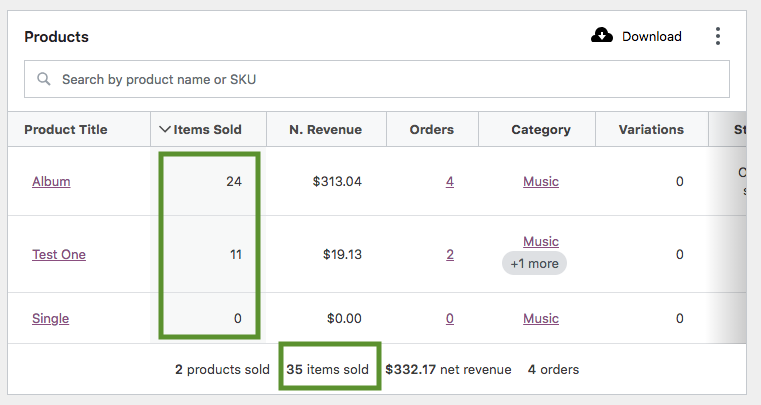
Task: Open the 4 orders link for Album
Action: tap(450, 182)
